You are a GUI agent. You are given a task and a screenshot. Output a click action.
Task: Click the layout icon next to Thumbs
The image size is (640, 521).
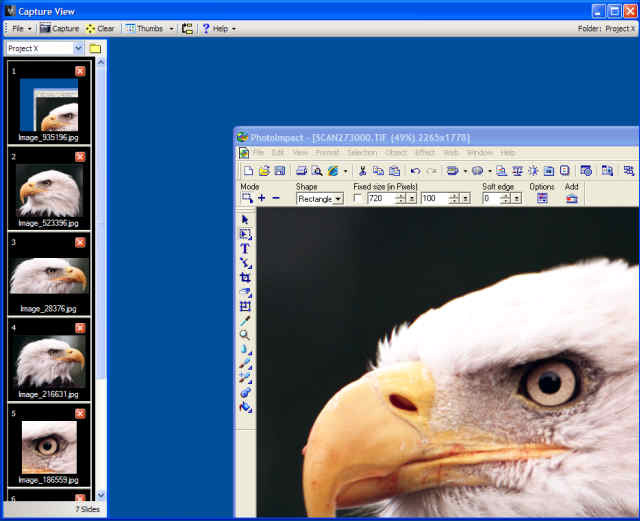pos(187,29)
